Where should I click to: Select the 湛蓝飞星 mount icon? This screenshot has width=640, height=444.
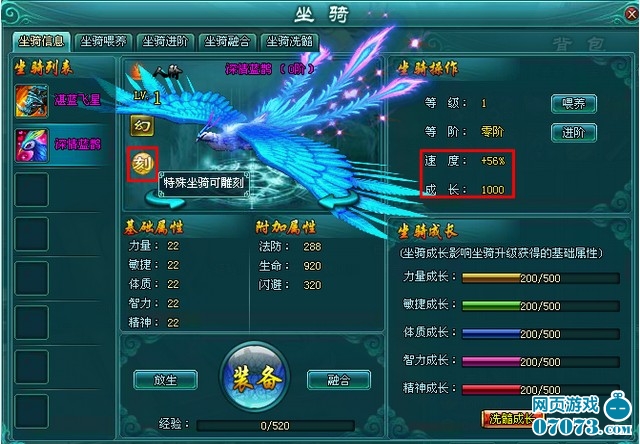pos(32,101)
